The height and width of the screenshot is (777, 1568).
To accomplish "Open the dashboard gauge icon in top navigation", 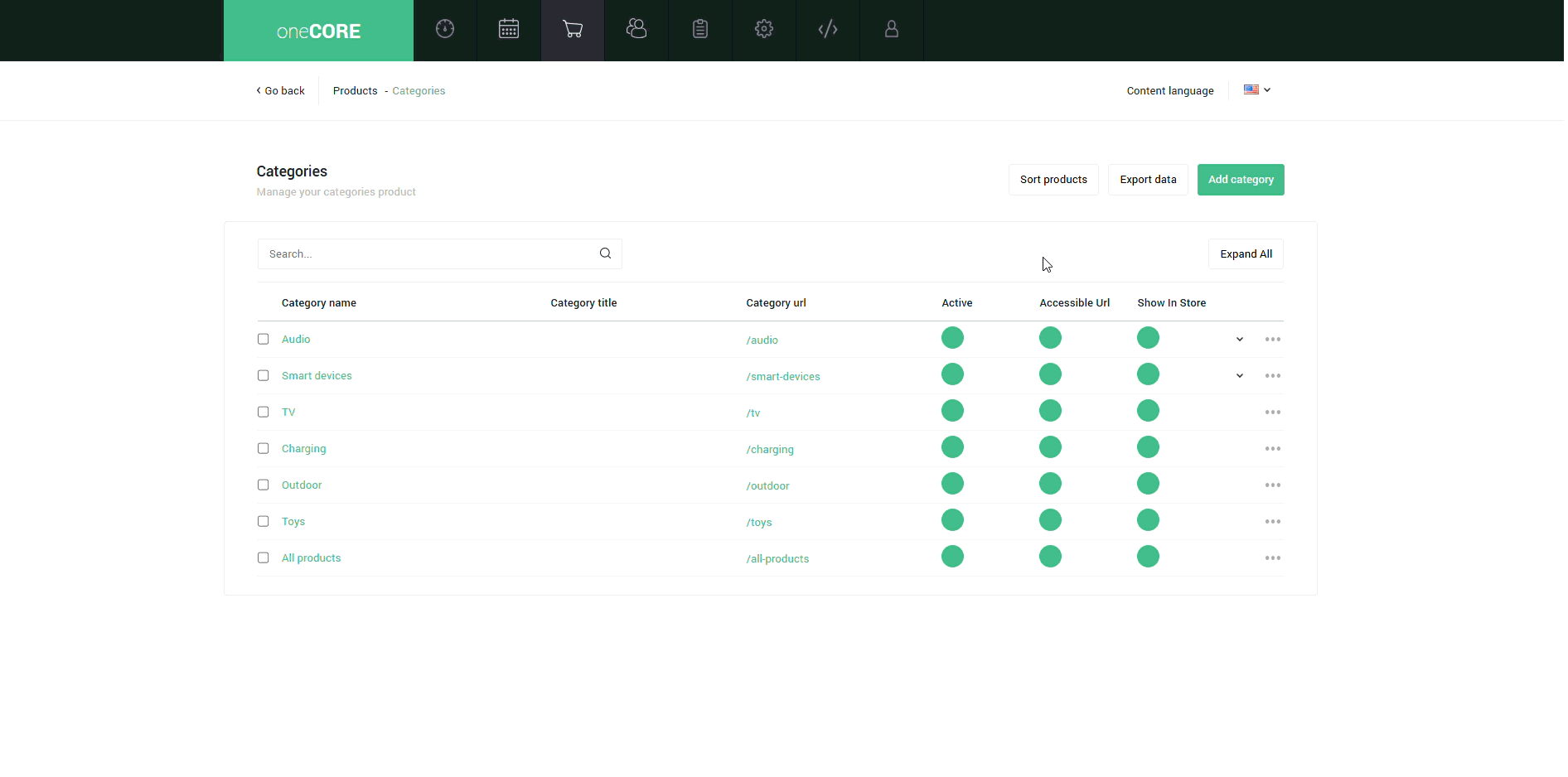I will [x=445, y=30].
